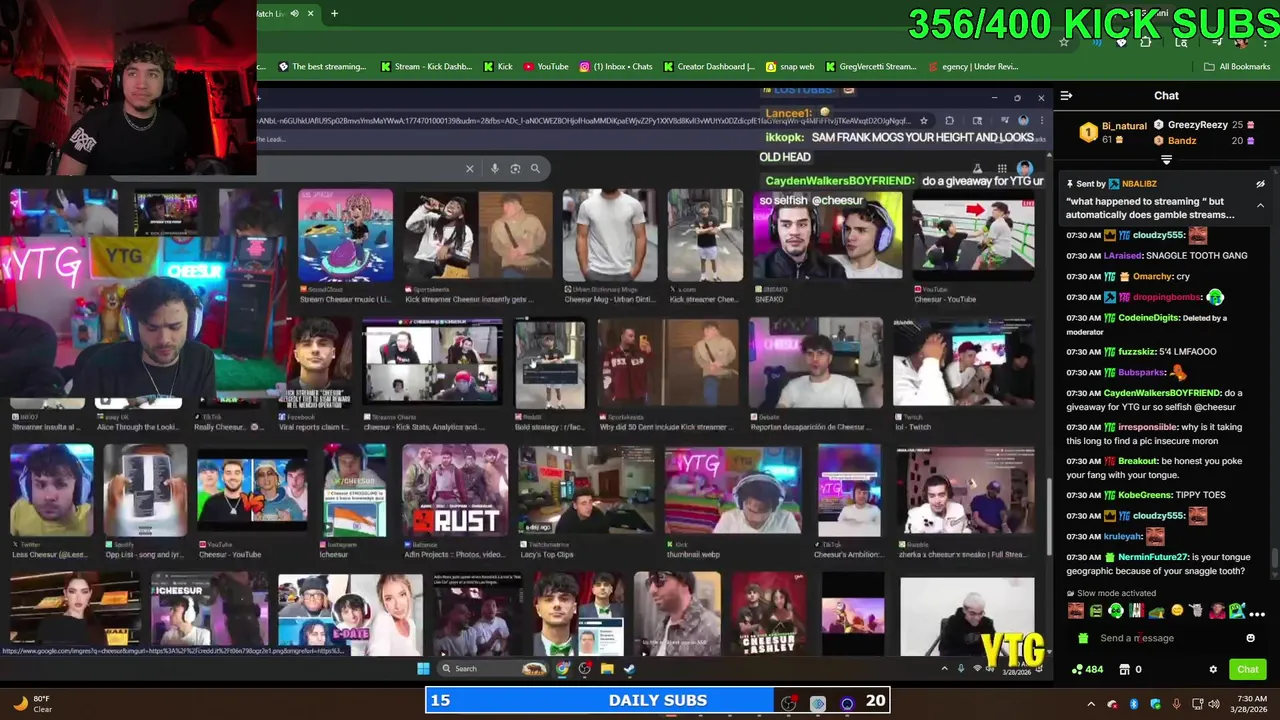The height and width of the screenshot is (720, 1280).
Task: Show more quick emotes (three dots)
Action: [1257, 612]
